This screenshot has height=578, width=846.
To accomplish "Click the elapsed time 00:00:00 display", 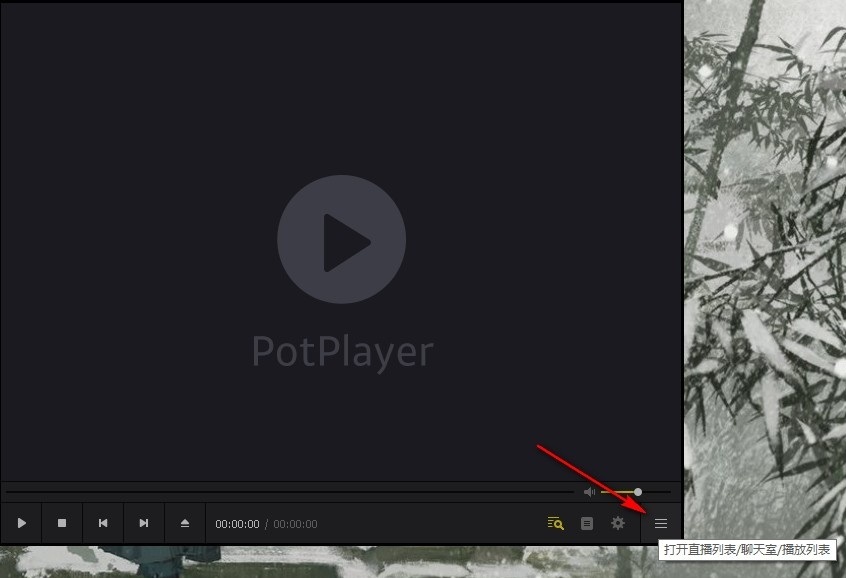I will 237,524.
